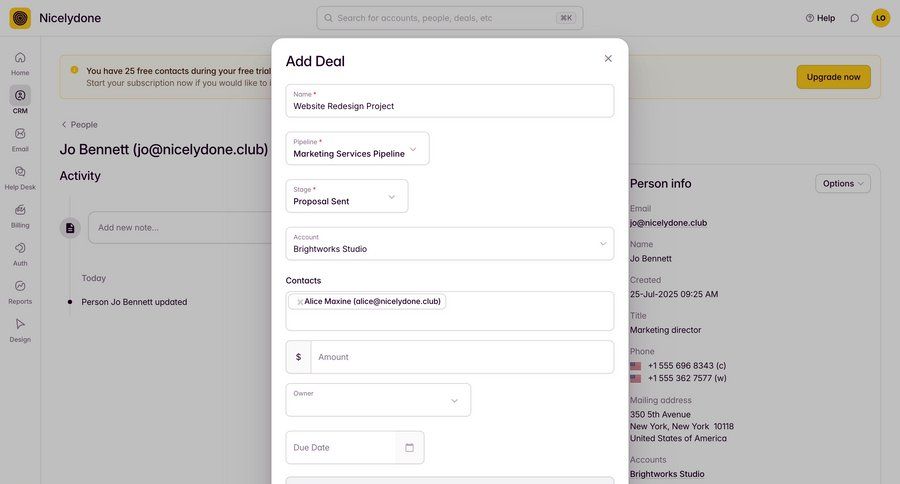Open the Email sidebar section
Screen dimensions: 900x484
[20, 140]
